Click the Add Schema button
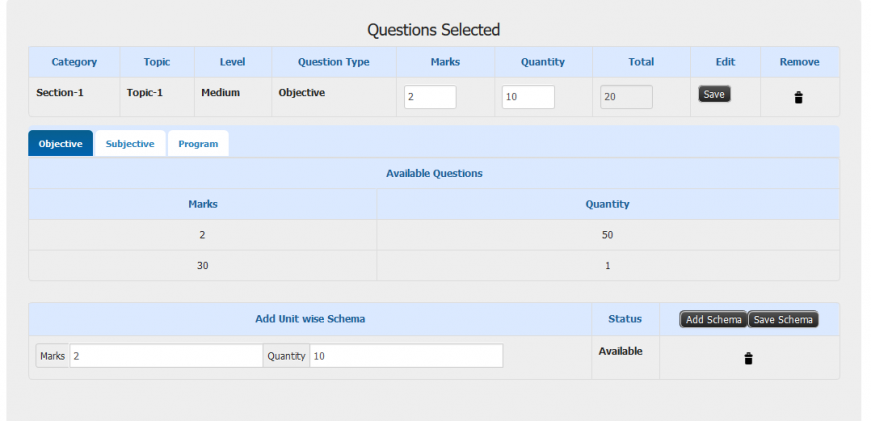The image size is (871, 421). (x=713, y=319)
